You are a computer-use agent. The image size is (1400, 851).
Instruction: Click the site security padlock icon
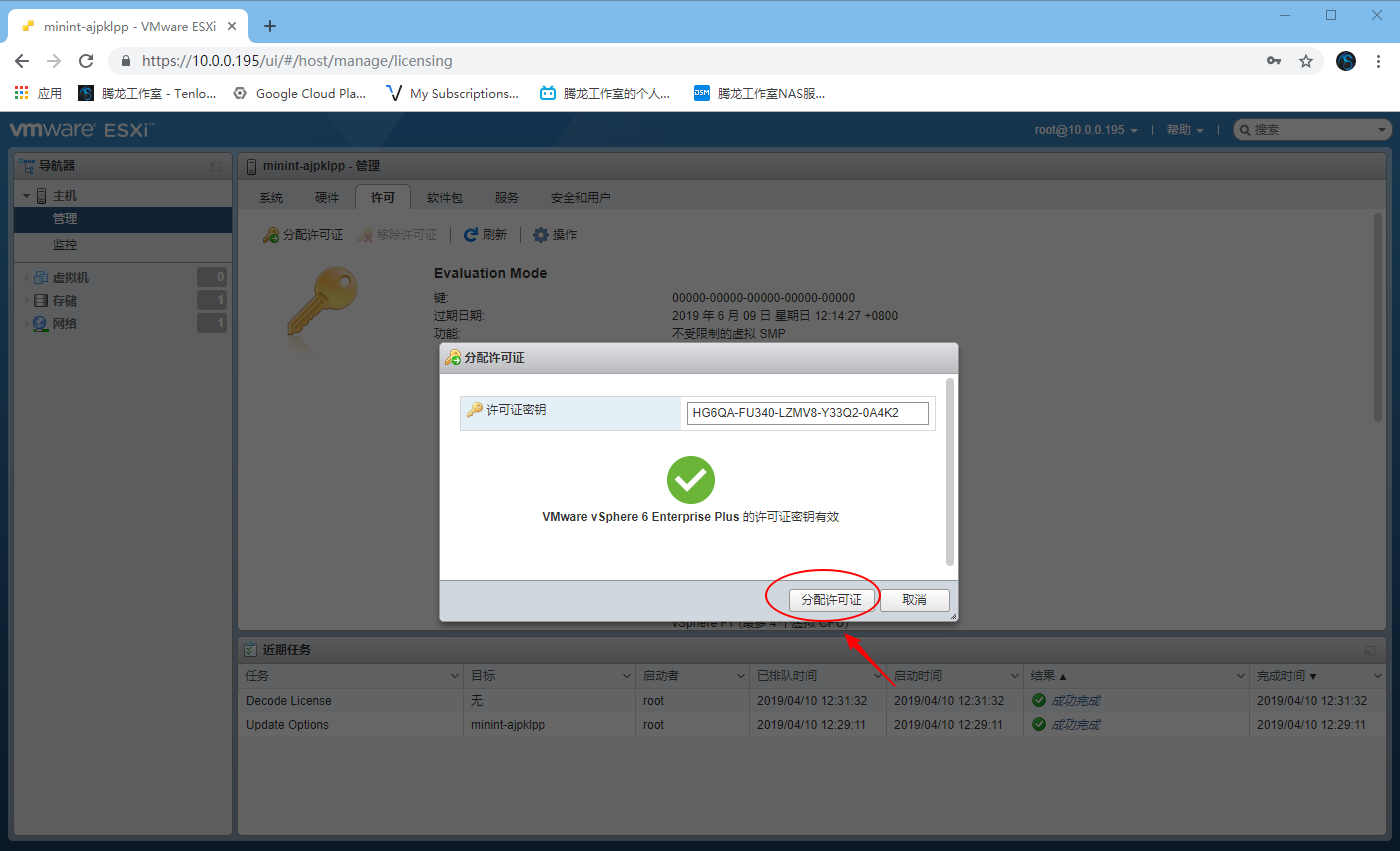126,61
